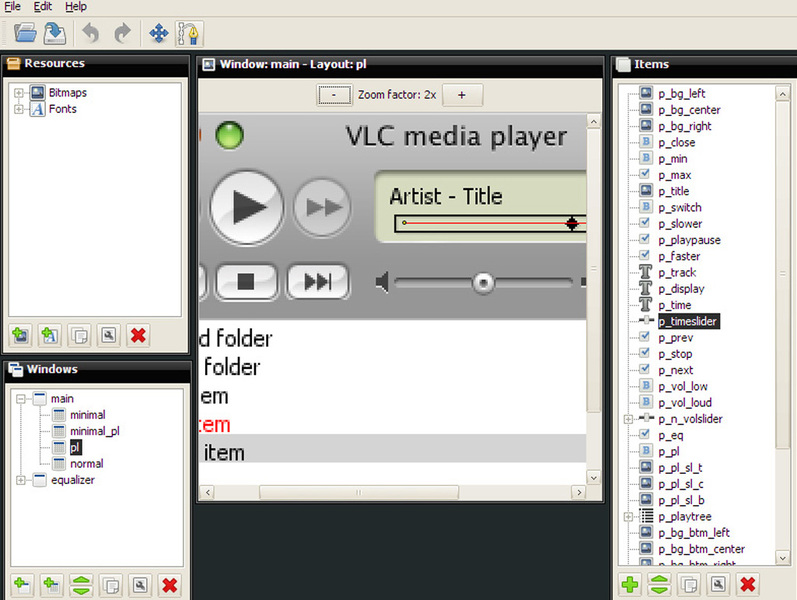
Task: Select p_stop checkbox item
Action: click(675, 354)
